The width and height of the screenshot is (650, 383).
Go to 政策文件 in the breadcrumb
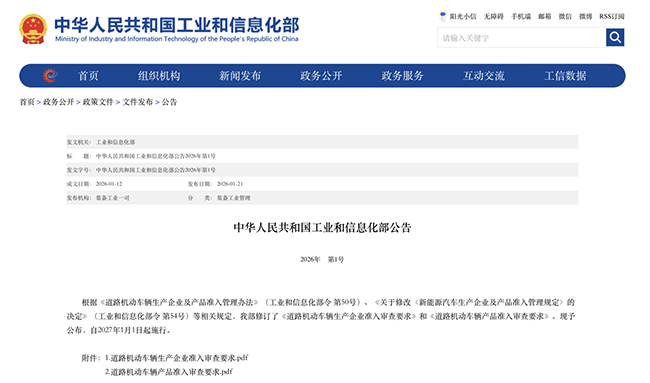[98, 102]
